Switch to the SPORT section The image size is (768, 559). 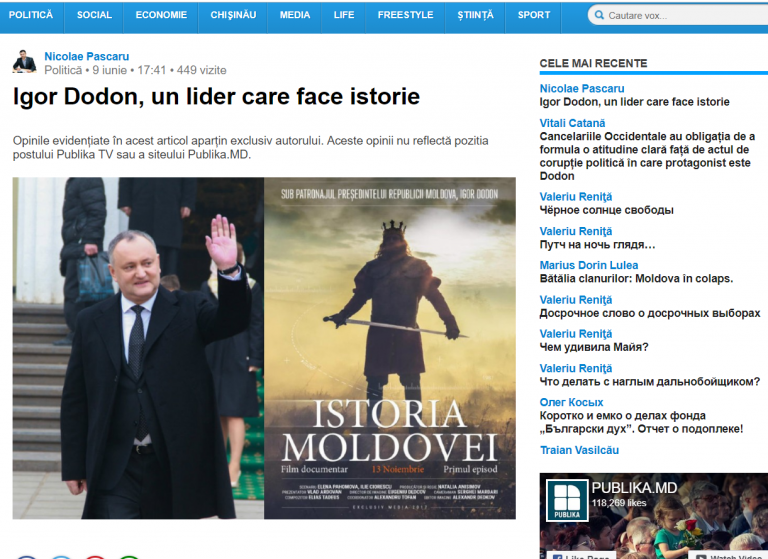coord(534,15)
